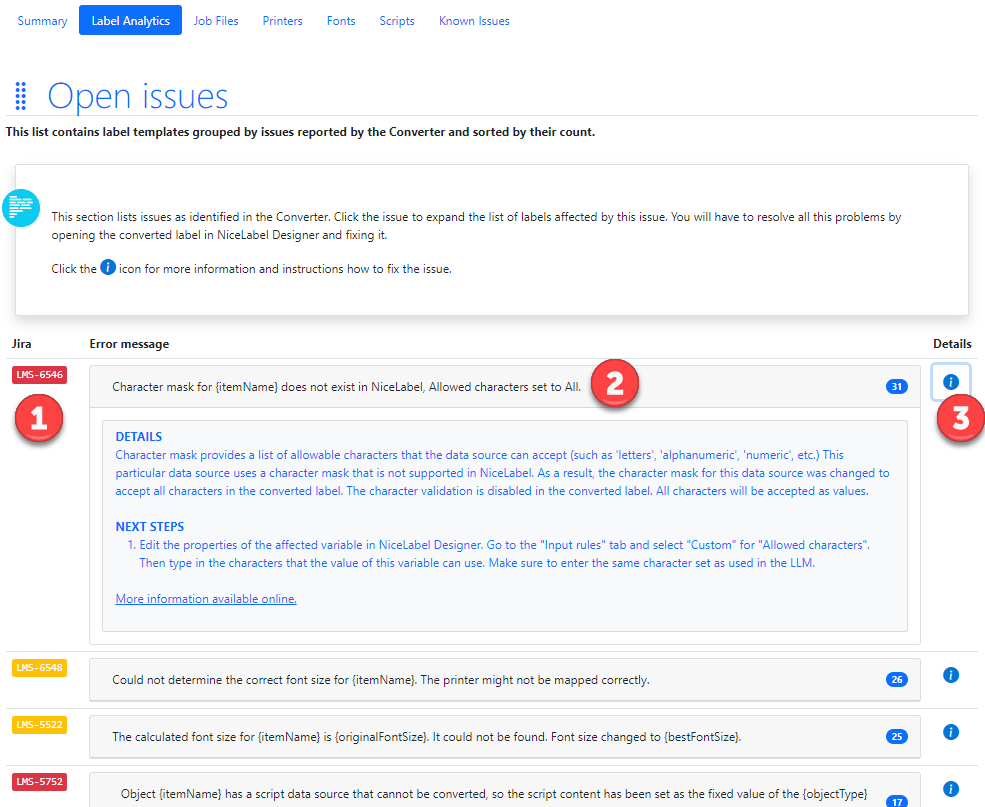Switch to the Known Issues tab

pos(474,21)
